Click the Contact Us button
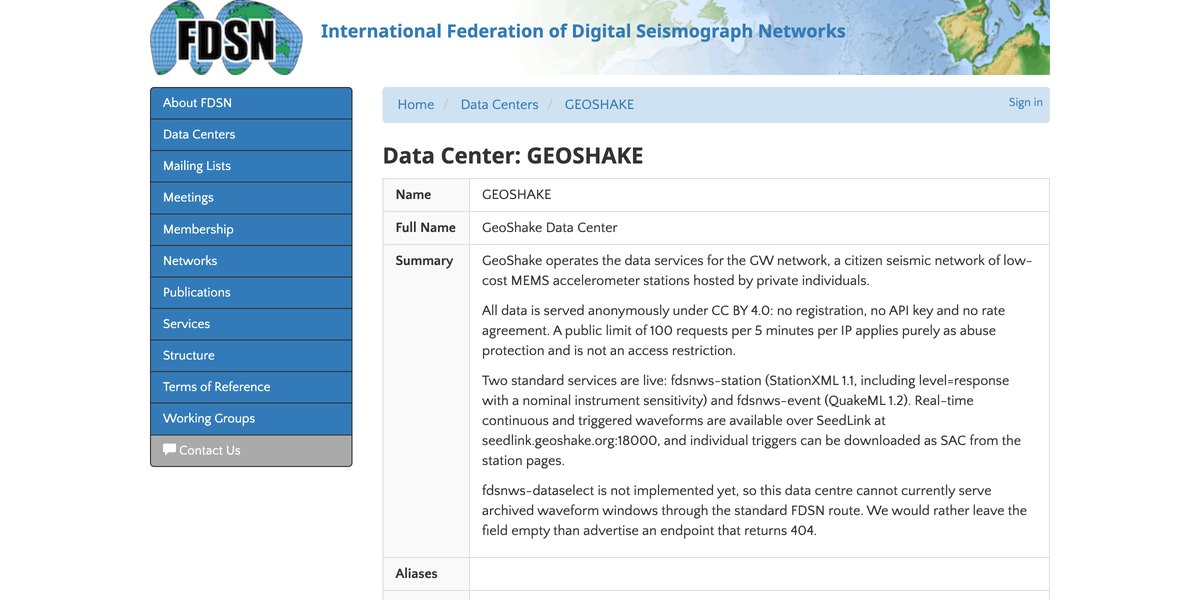1200x600 pixels. pos(251,450)
